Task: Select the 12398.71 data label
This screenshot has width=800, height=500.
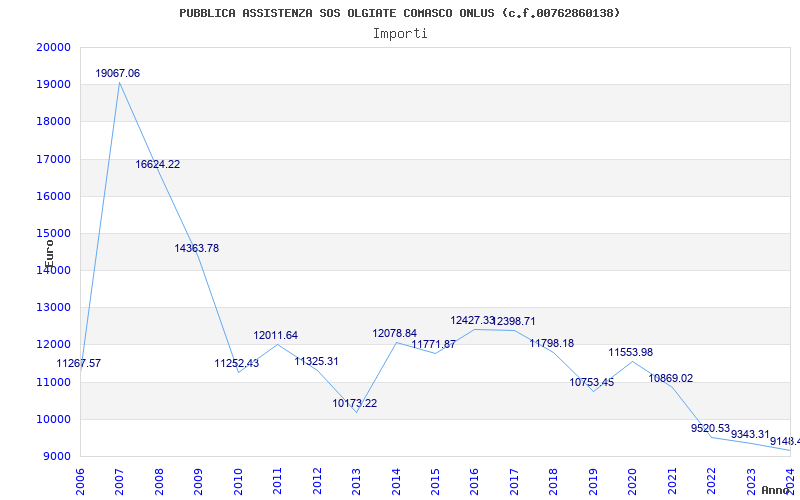Action: (514, 321)
